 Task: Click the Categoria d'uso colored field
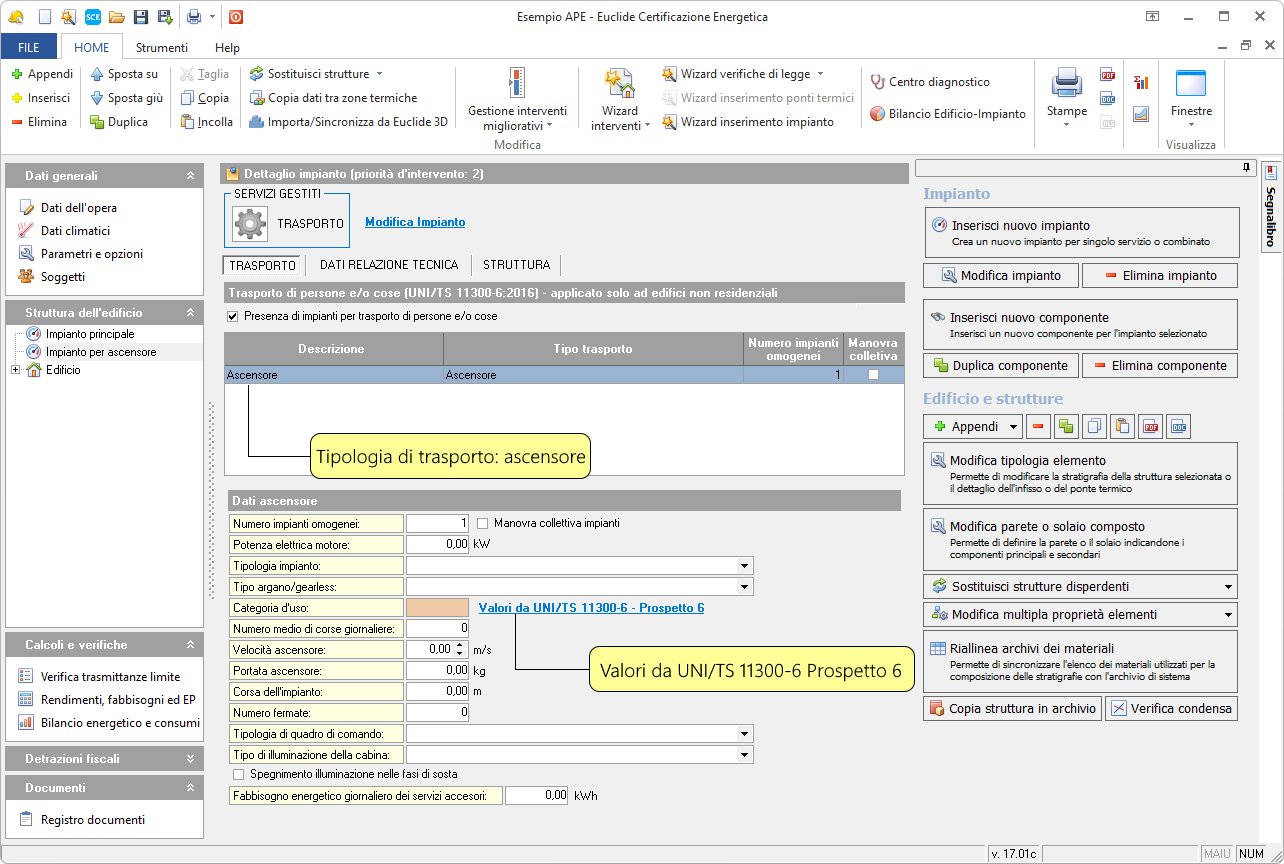[437, 608]
